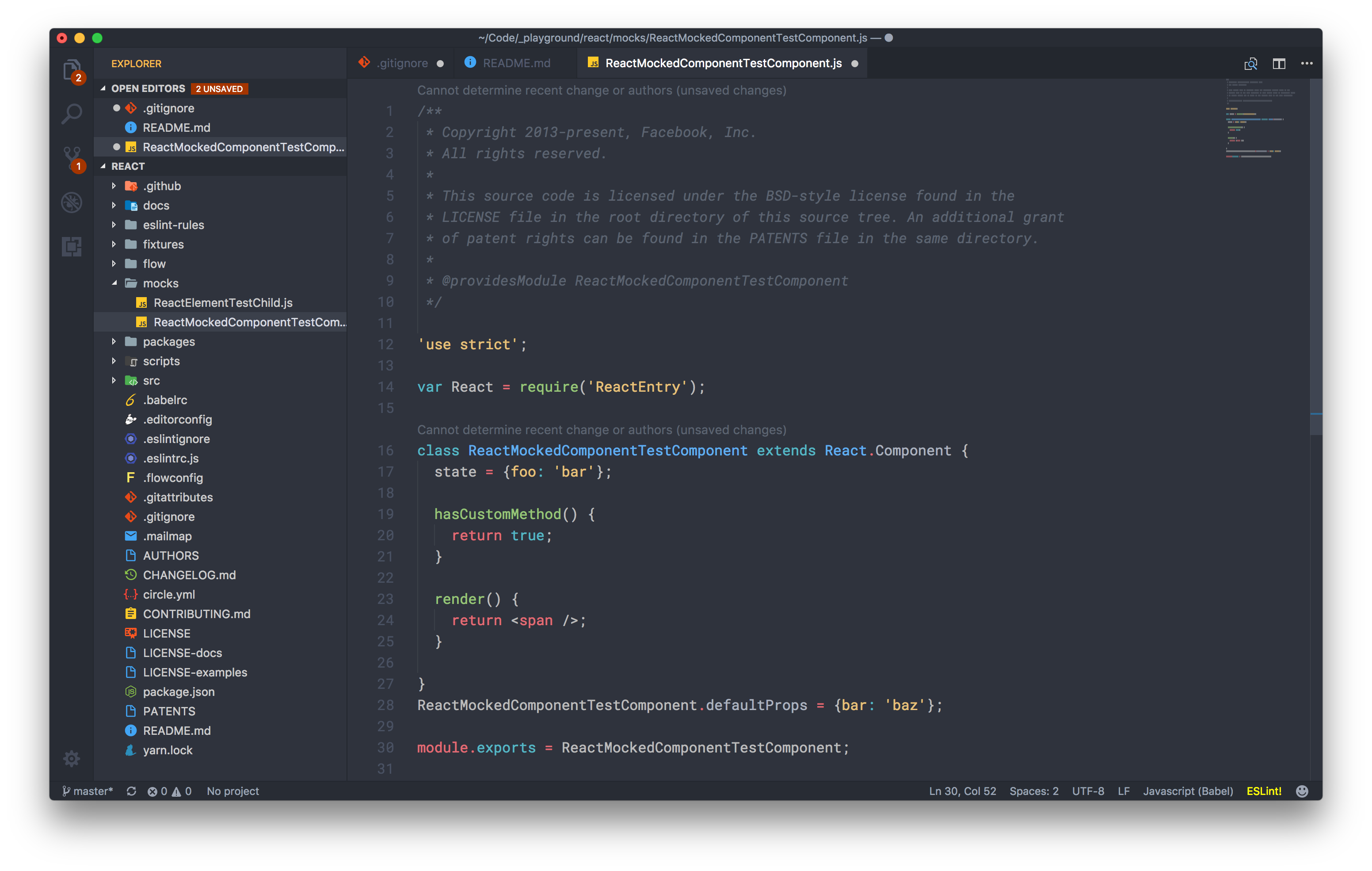1372x871 pixels.
Task: Switch to the .gitignore tab
Action: (x=402, y=63)
